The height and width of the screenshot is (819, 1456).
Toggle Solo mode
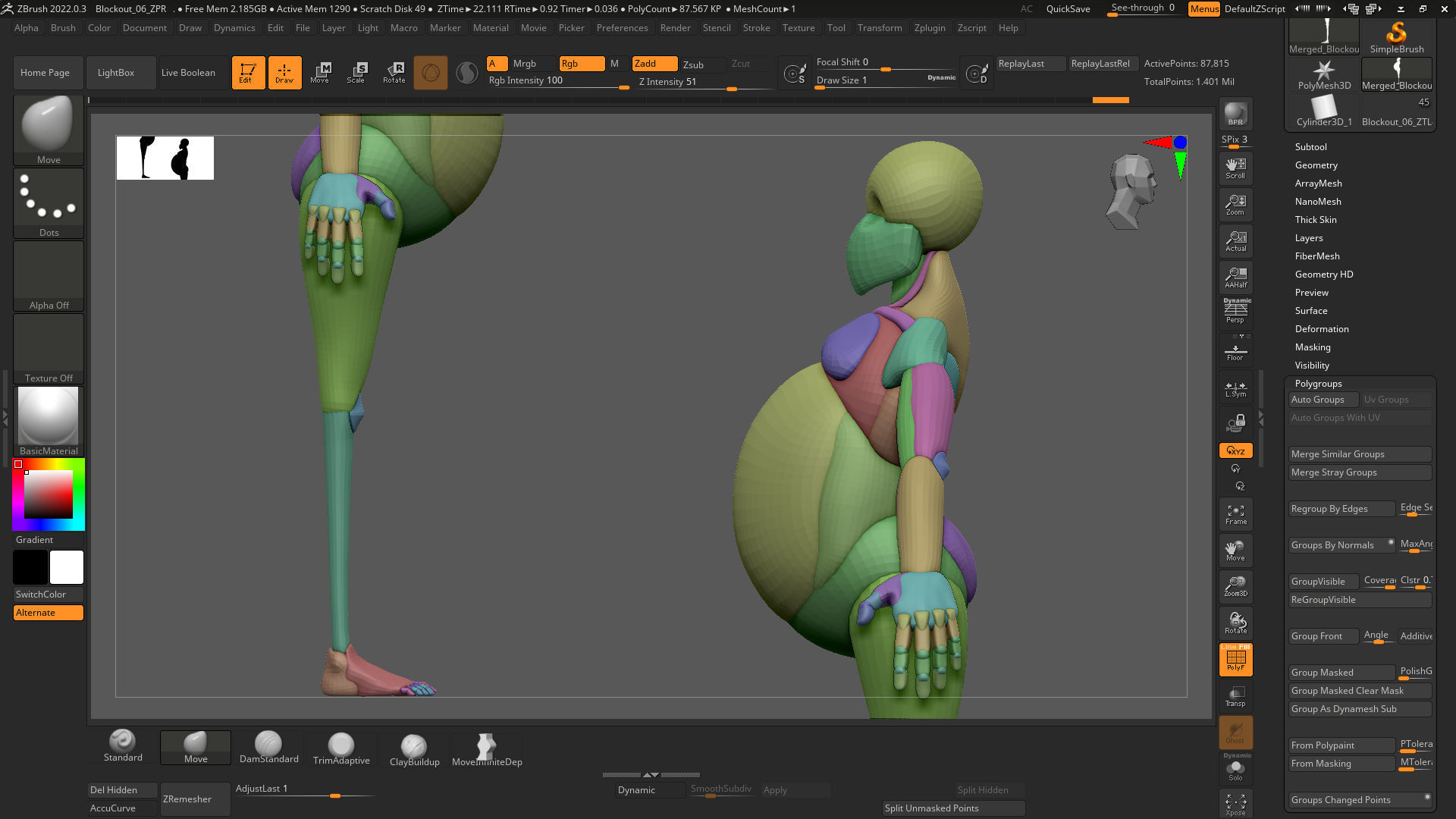click(x=1235, y=770)
